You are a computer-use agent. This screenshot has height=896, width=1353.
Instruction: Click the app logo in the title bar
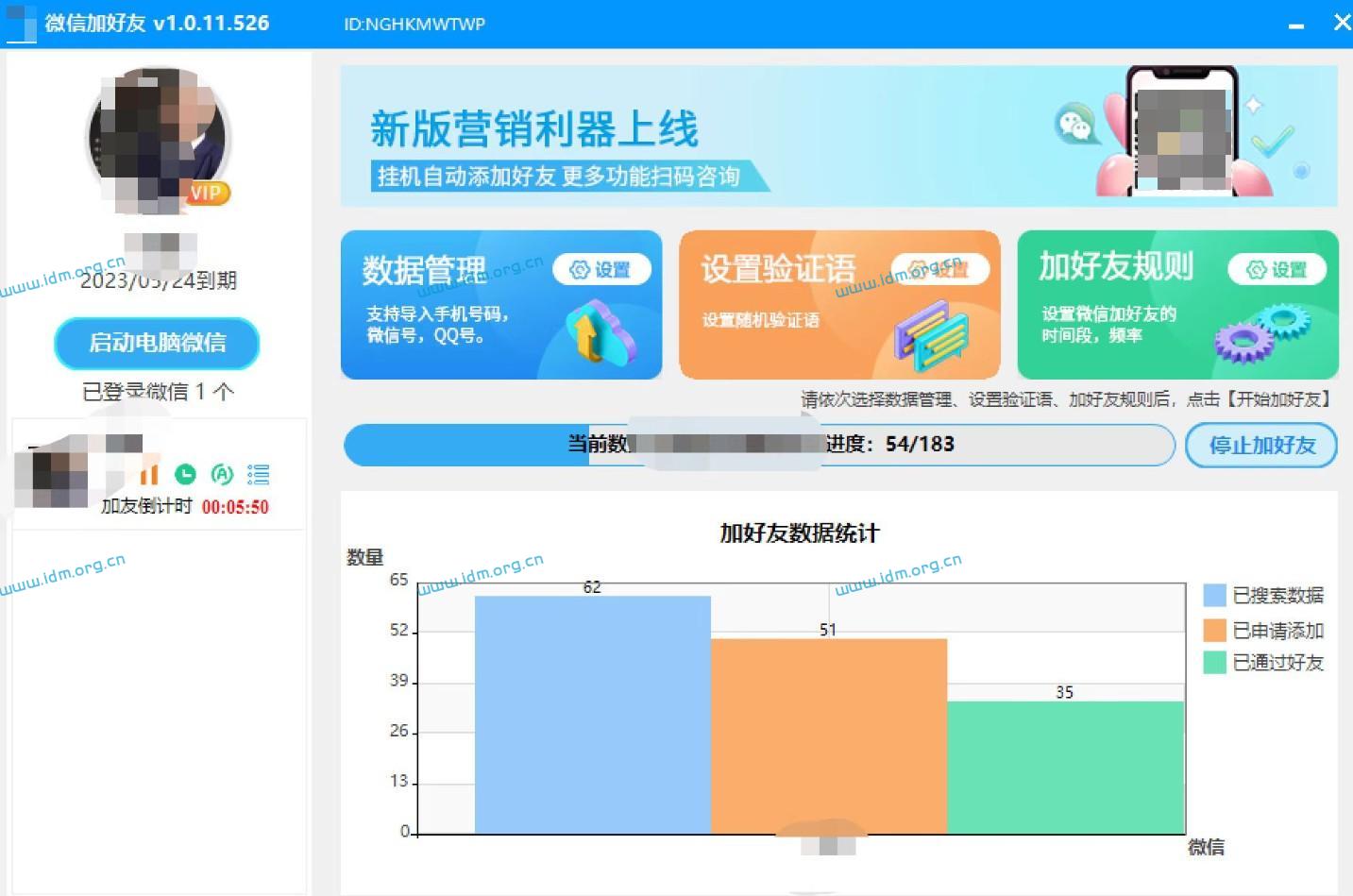[x=21, y=23]
